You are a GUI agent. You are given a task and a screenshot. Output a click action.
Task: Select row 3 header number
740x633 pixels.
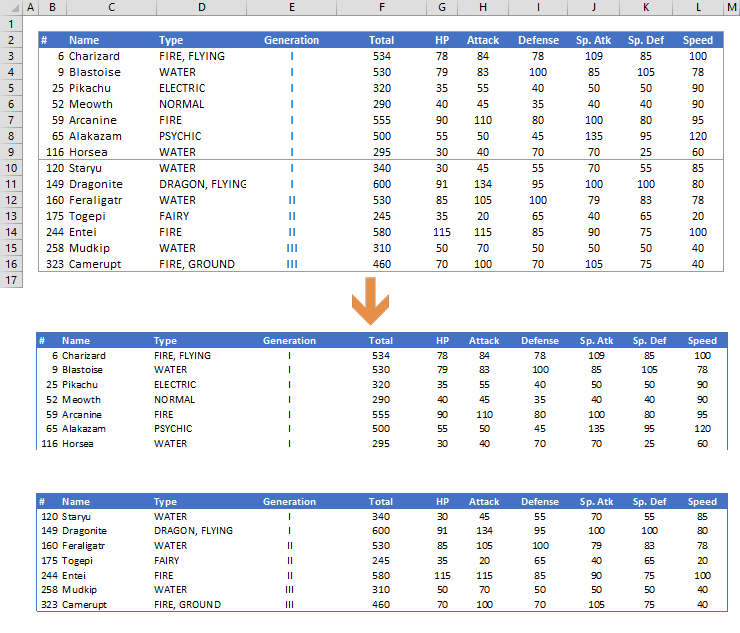tap(11, 56)
